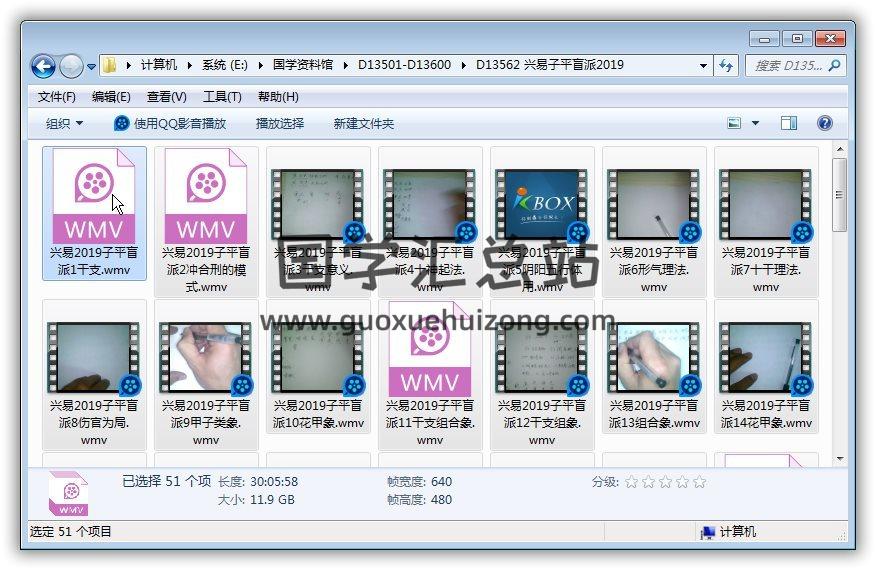Expand the view options dropdown arrow
The image size is (876, 570).
pyautogui.click(x=755, y=124)
